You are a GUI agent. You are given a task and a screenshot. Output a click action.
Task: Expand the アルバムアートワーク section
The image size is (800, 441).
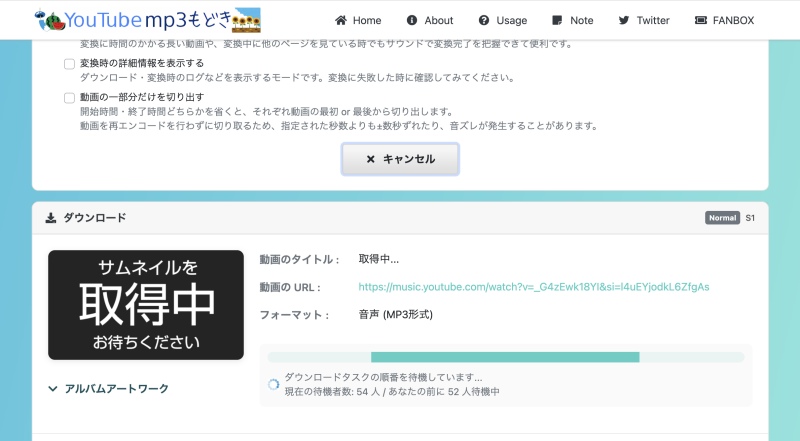coord(108,389)
